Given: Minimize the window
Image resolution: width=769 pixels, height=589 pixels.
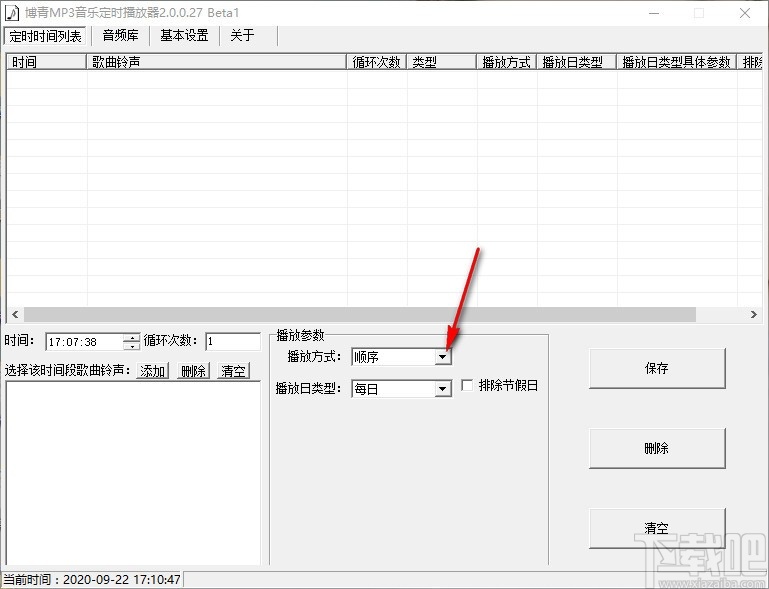Looking at the screenshot, I should click(654, 13).
